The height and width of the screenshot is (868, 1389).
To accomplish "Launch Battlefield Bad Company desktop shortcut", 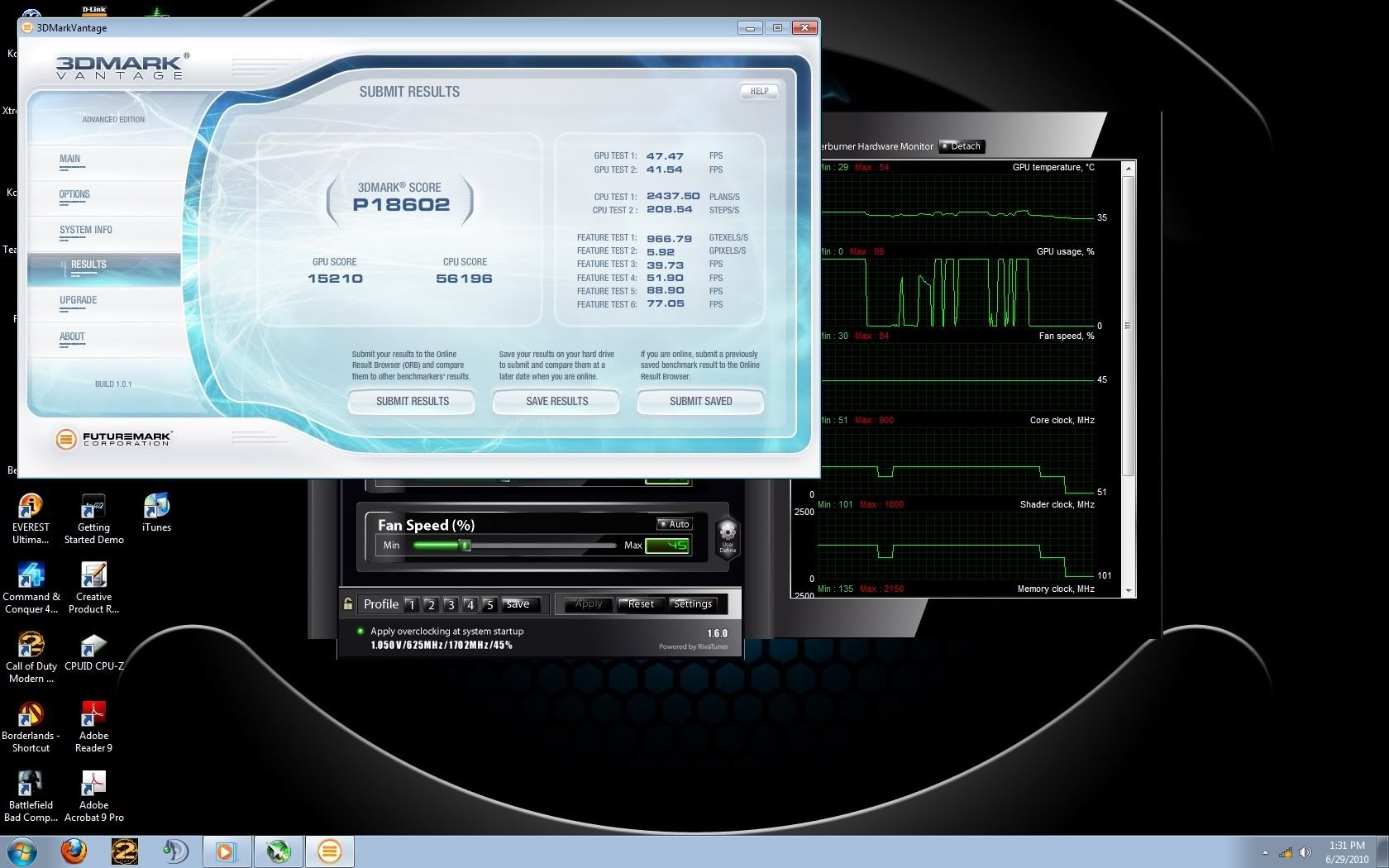I will click(x=31, y=796).
